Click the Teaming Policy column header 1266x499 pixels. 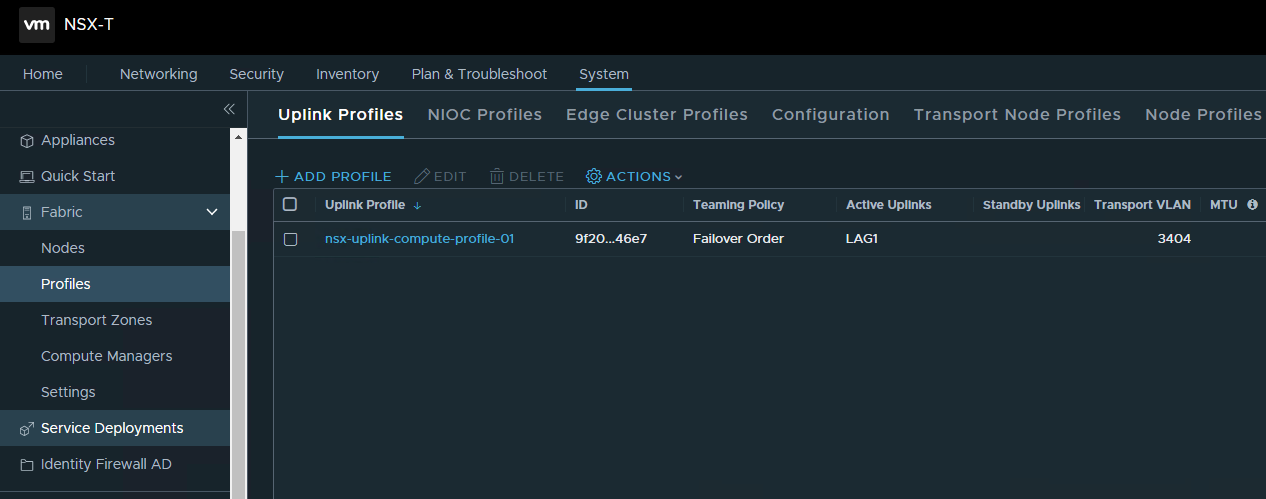tap(739, 205)
